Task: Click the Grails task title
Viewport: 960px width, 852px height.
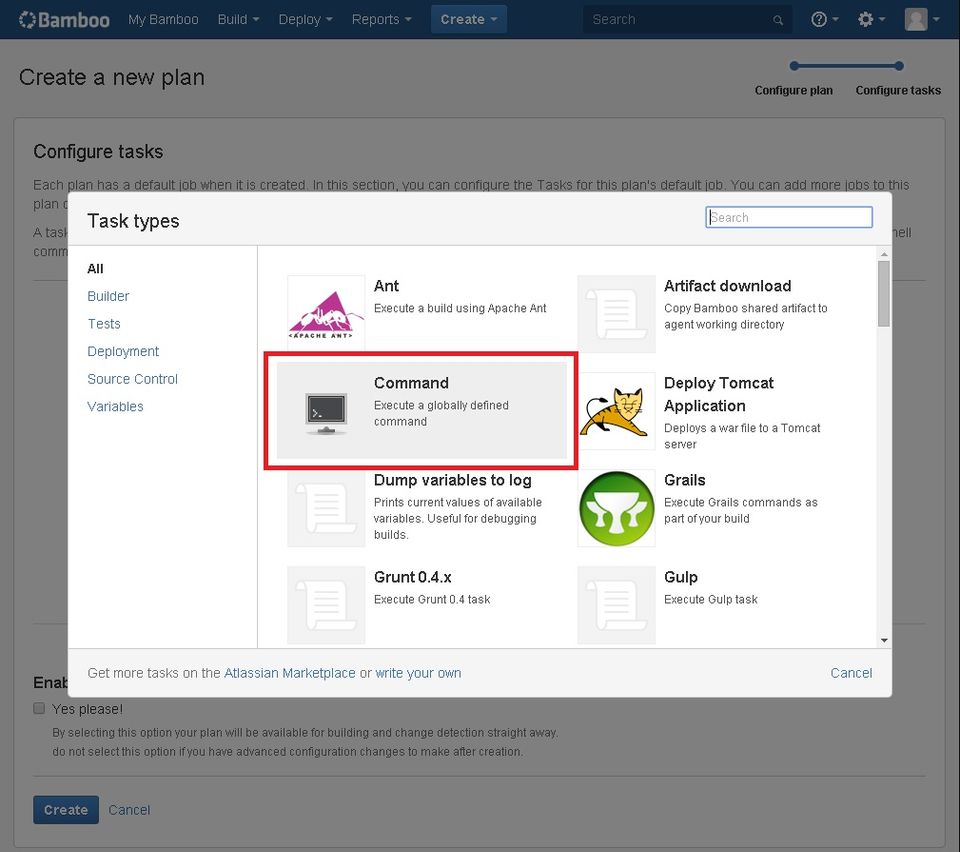Action: coord(684,480)
